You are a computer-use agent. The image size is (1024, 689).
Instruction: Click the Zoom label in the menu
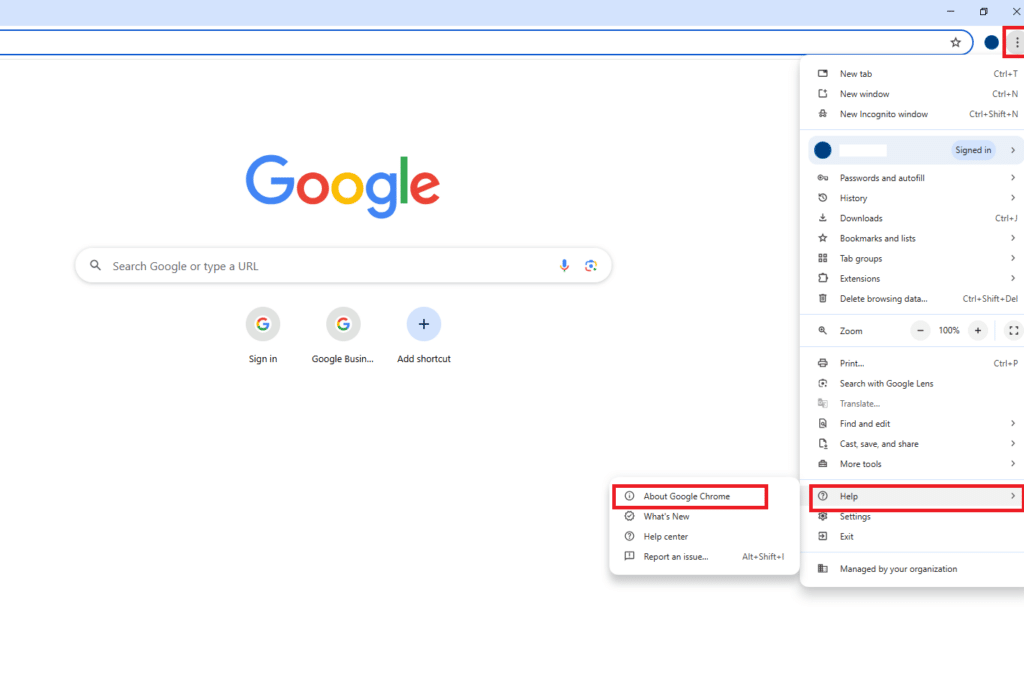tap(851, 331)
